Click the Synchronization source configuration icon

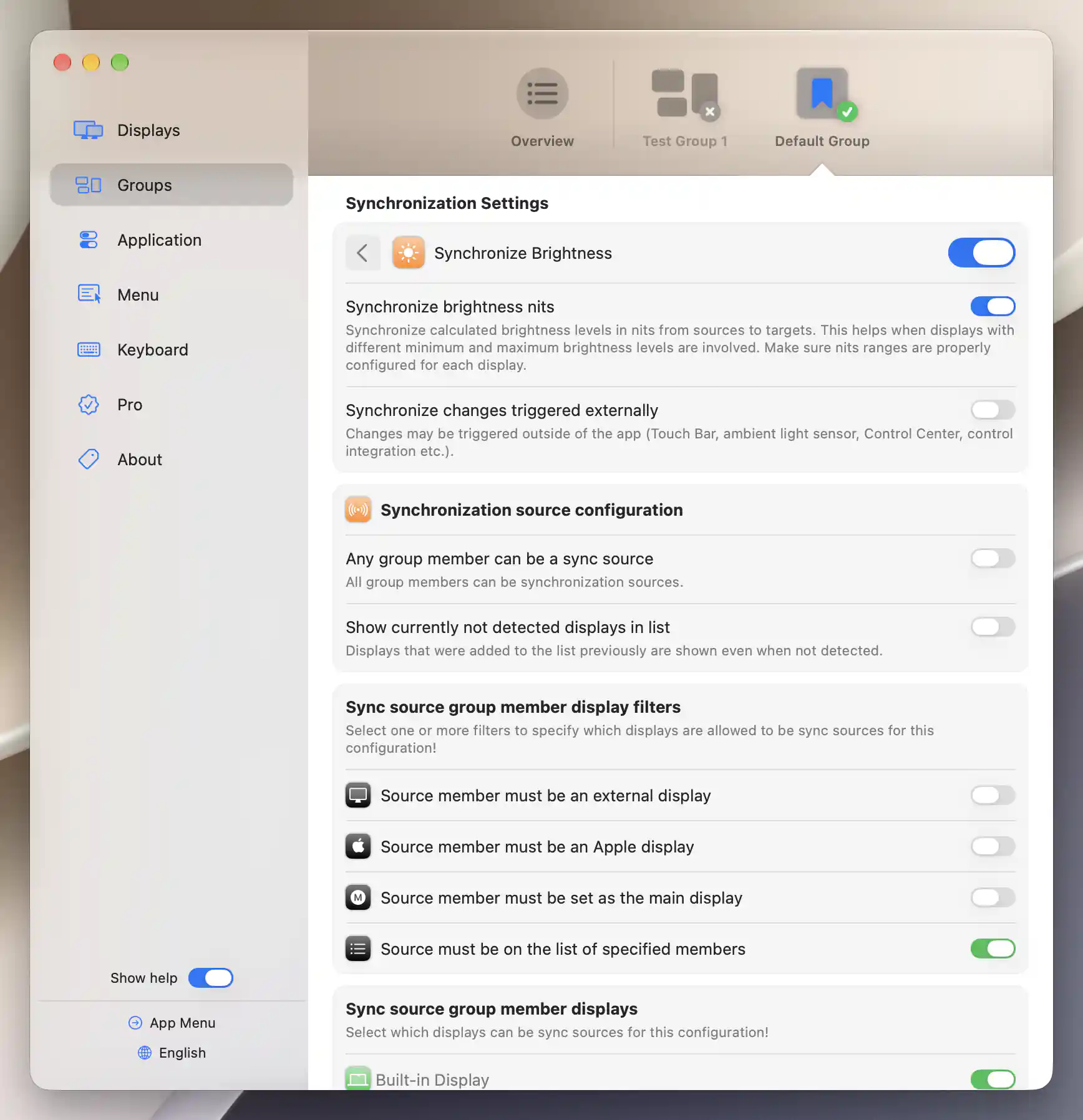358,509
